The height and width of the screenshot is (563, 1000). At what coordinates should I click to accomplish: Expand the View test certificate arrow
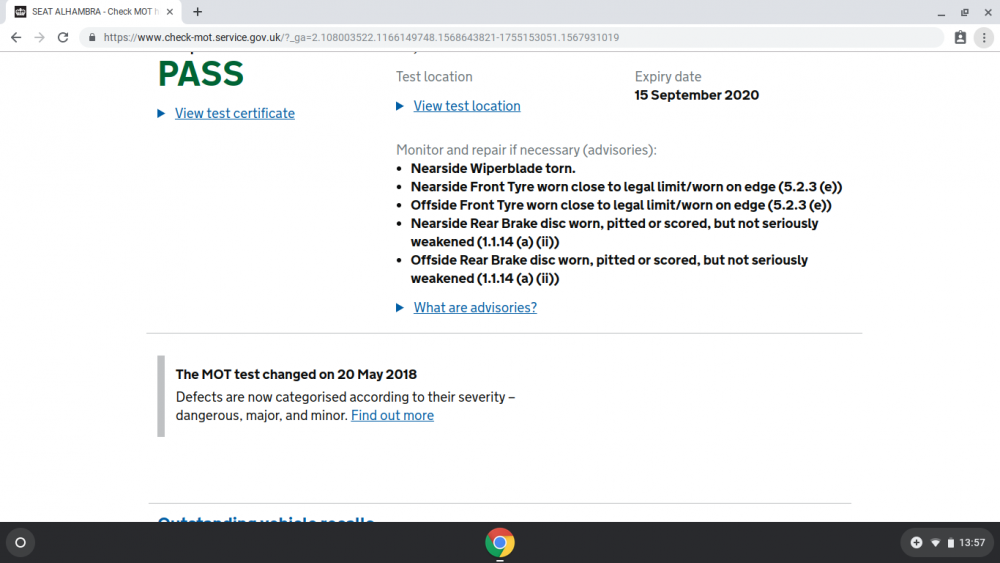click(161, 113)
